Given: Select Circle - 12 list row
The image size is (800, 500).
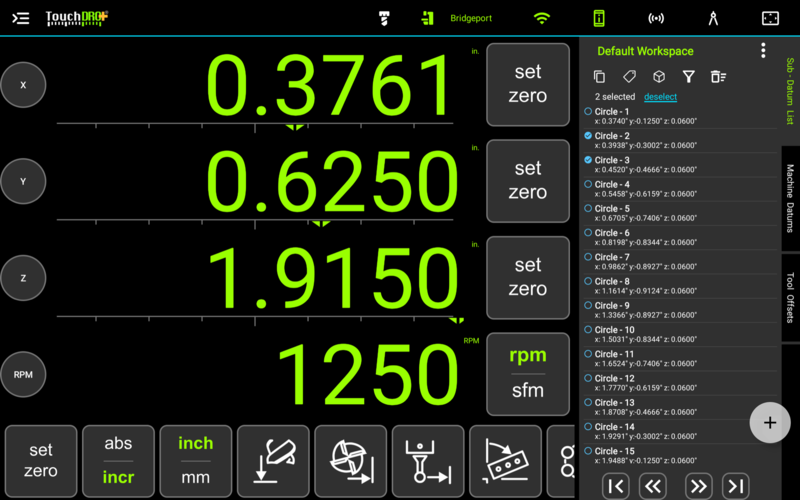Looking at the screenshot, I should pyautogui.click(x=680, y=383).
